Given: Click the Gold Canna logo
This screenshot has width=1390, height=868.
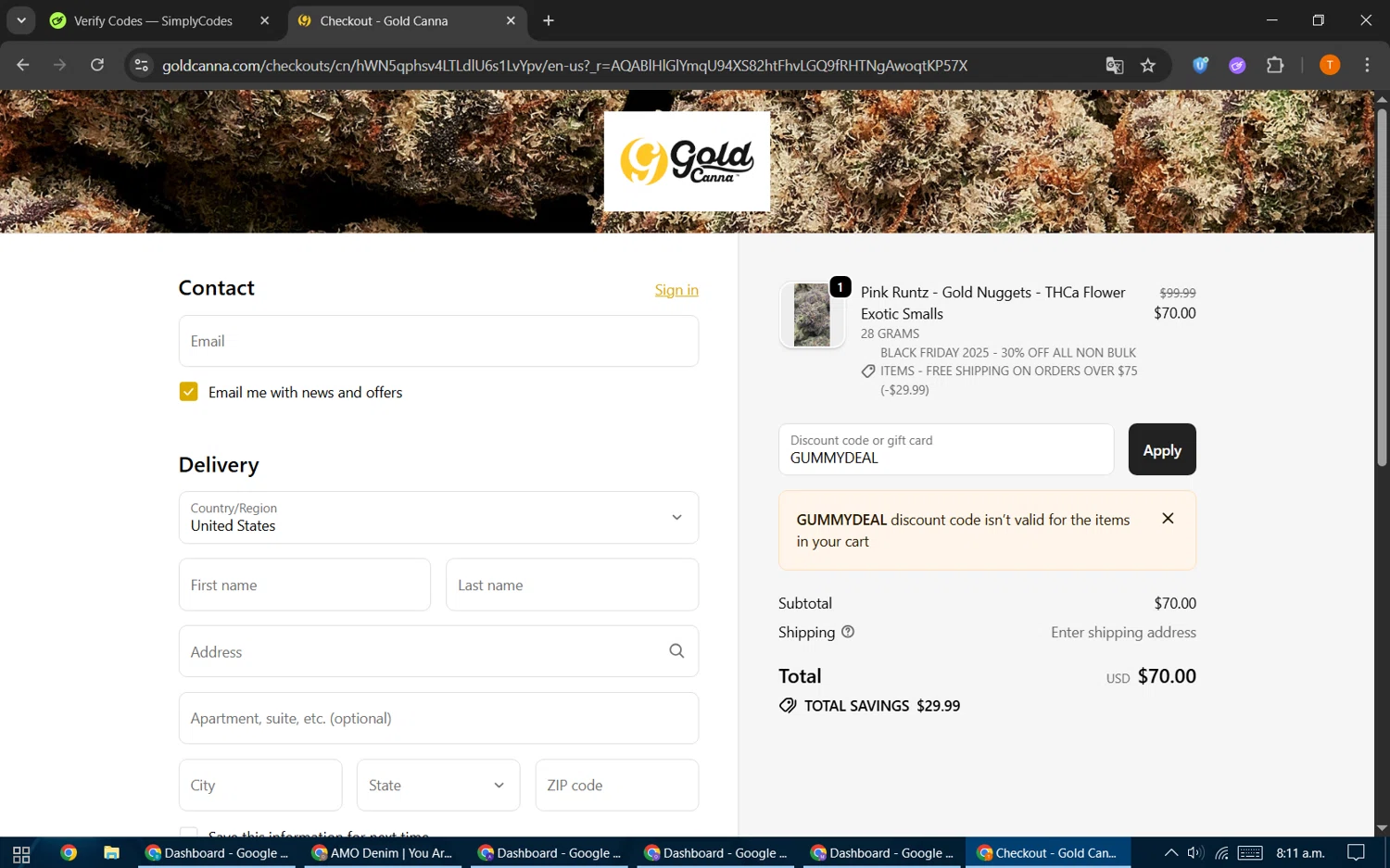Looking at the screenshot, I should pos(687,161).
